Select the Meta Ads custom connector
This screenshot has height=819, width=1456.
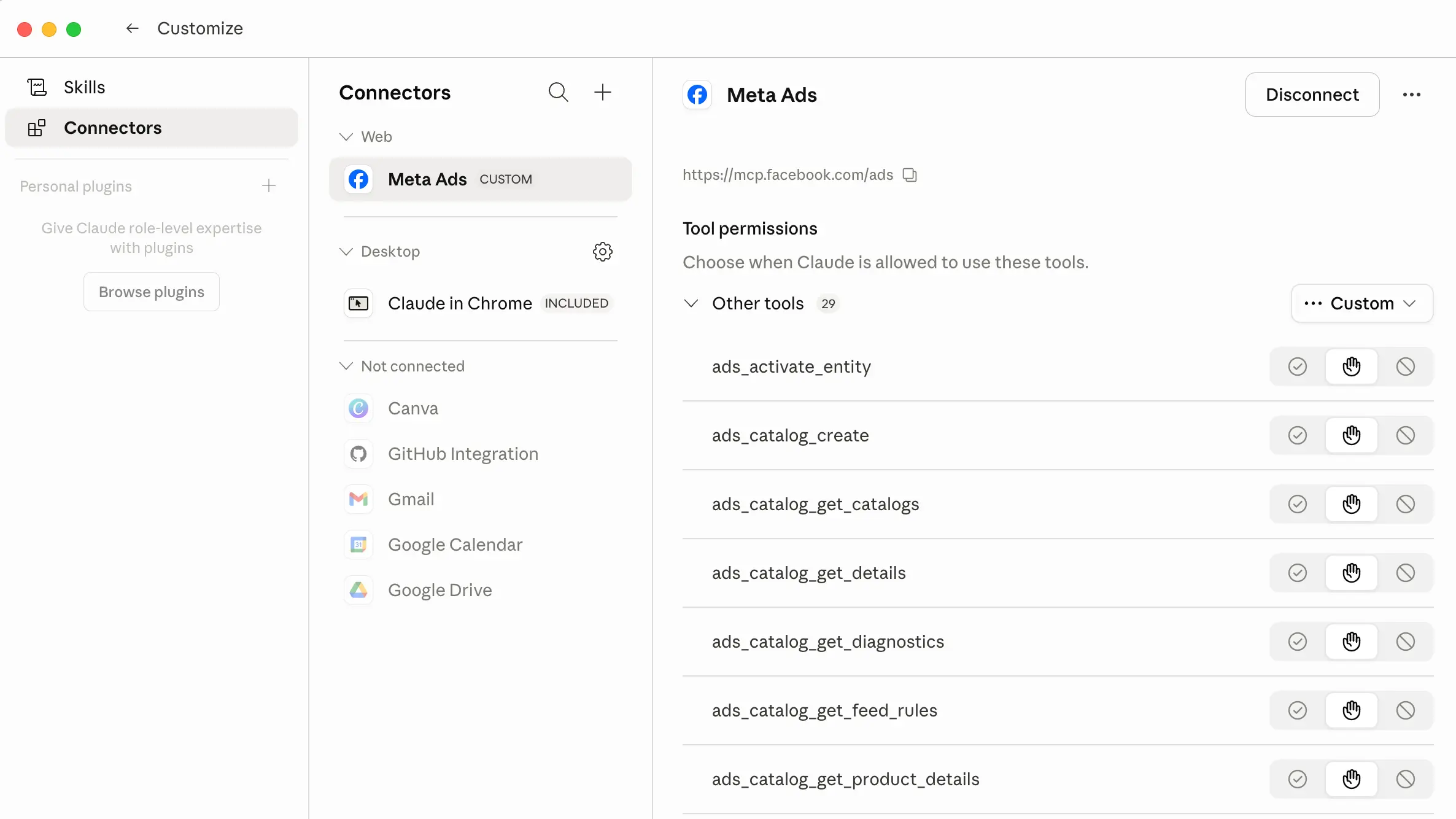point(481,179)
